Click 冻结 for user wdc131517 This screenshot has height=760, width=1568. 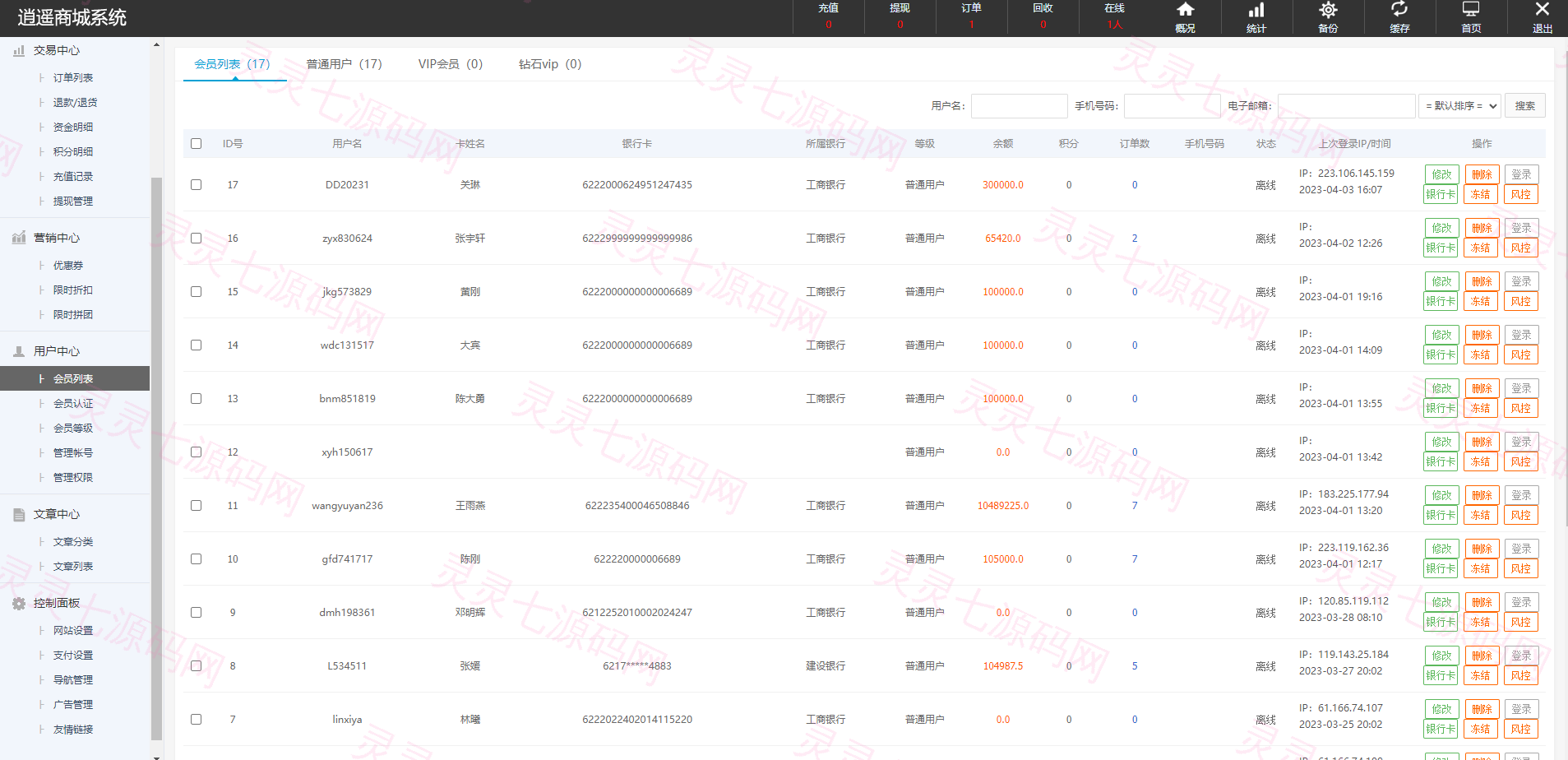tap(1482, 355)
